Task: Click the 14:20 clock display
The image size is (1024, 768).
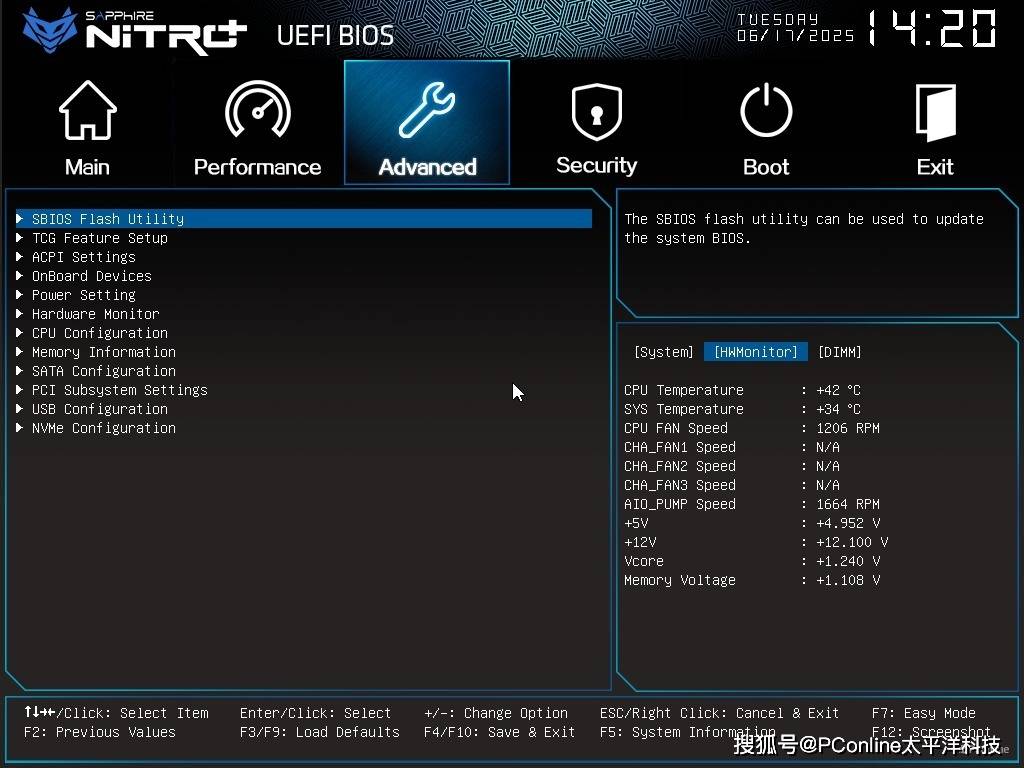Action: [x=930, y=30]
